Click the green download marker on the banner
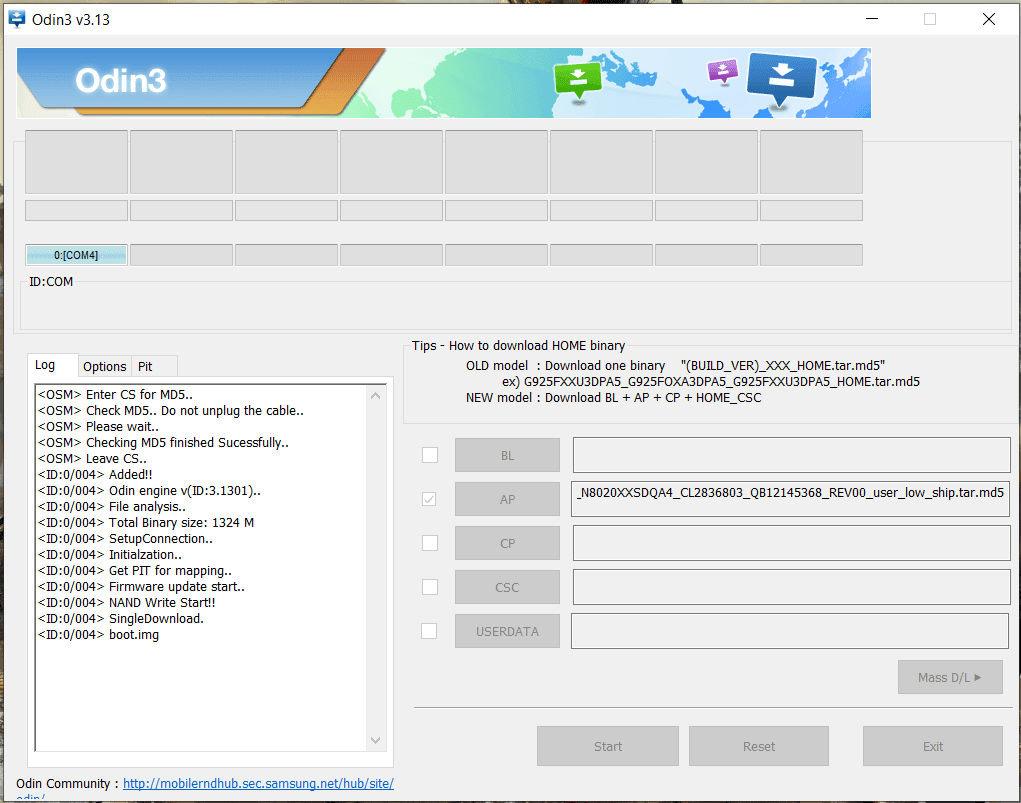 [578, 81]
